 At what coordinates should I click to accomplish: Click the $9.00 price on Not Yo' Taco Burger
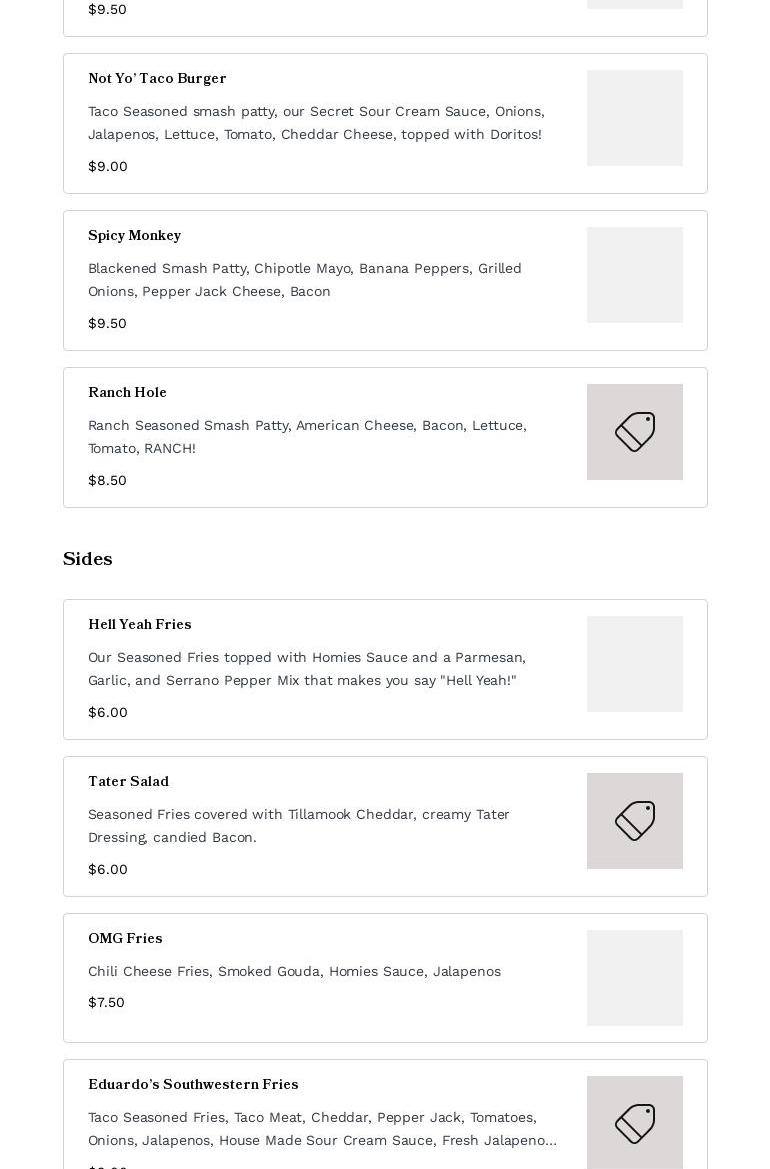tap(108, 166)
